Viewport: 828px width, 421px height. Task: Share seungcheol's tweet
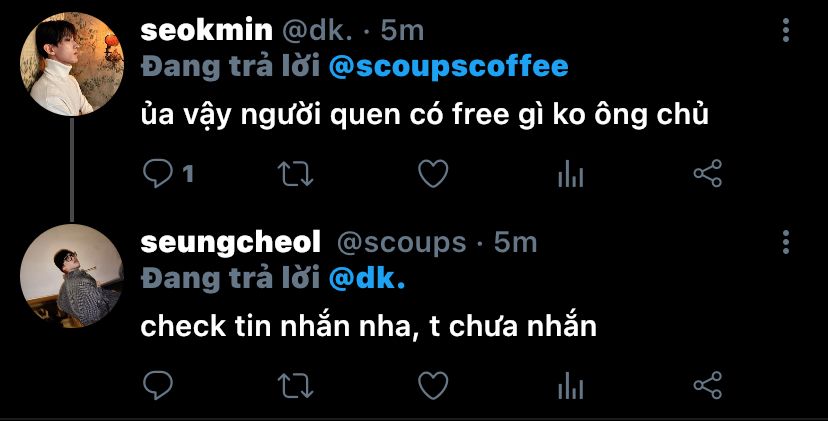708,385
